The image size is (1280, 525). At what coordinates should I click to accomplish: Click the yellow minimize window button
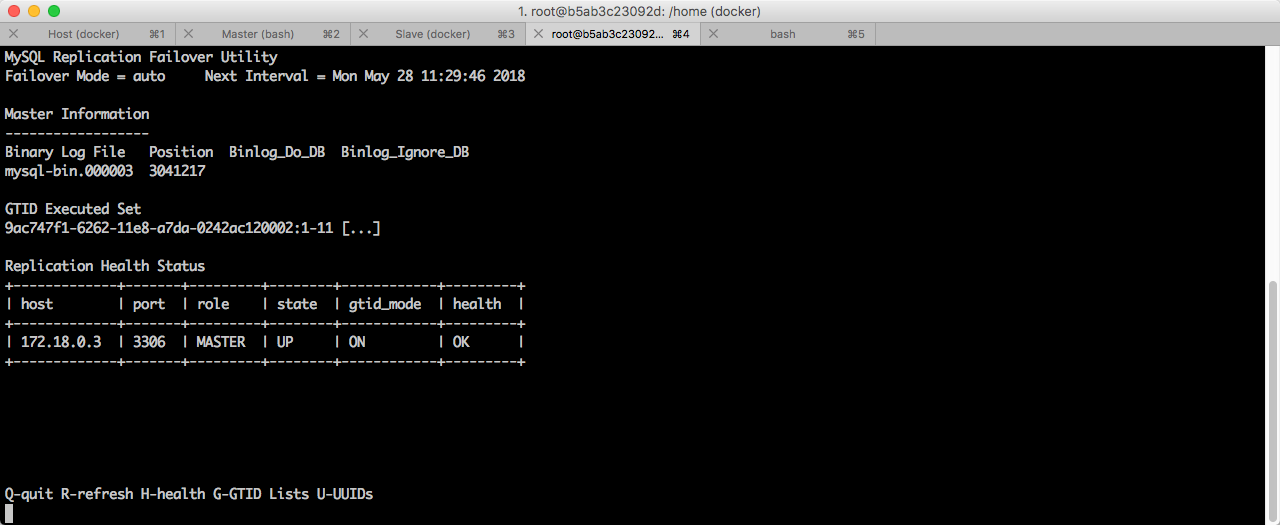[x=34, y=11]
